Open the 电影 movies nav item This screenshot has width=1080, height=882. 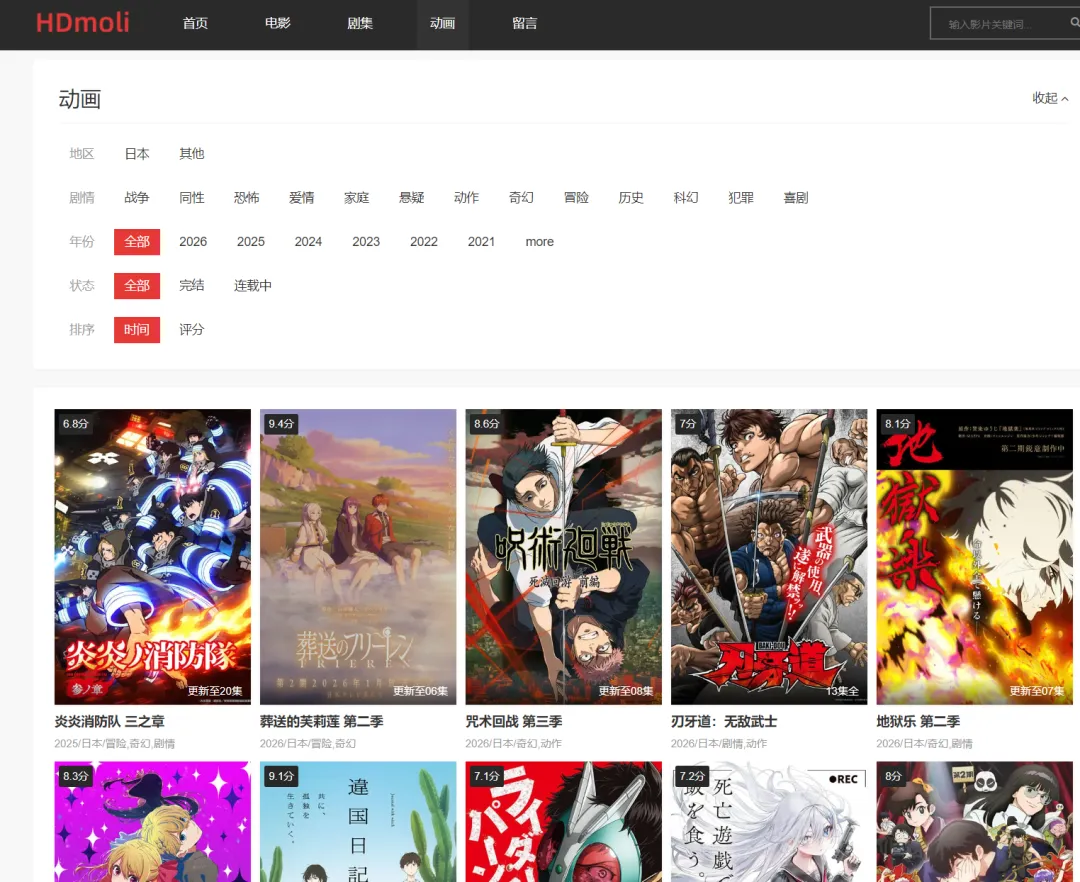tap(278, 23)
